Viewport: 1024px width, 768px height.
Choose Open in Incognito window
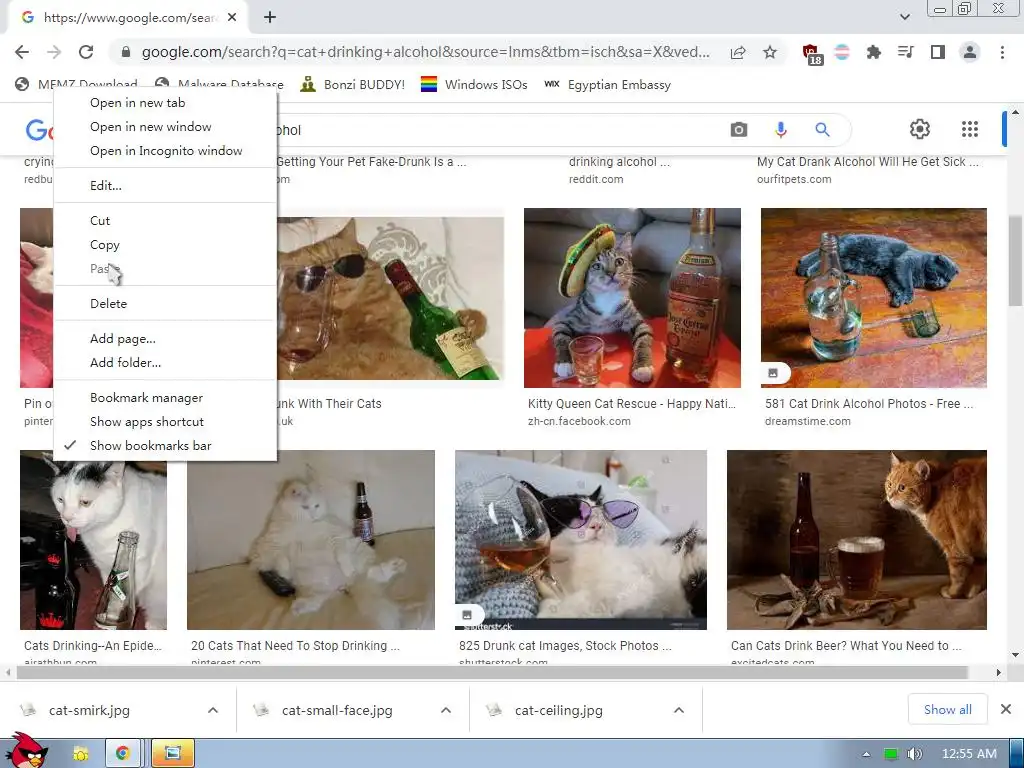click(165, 151)
